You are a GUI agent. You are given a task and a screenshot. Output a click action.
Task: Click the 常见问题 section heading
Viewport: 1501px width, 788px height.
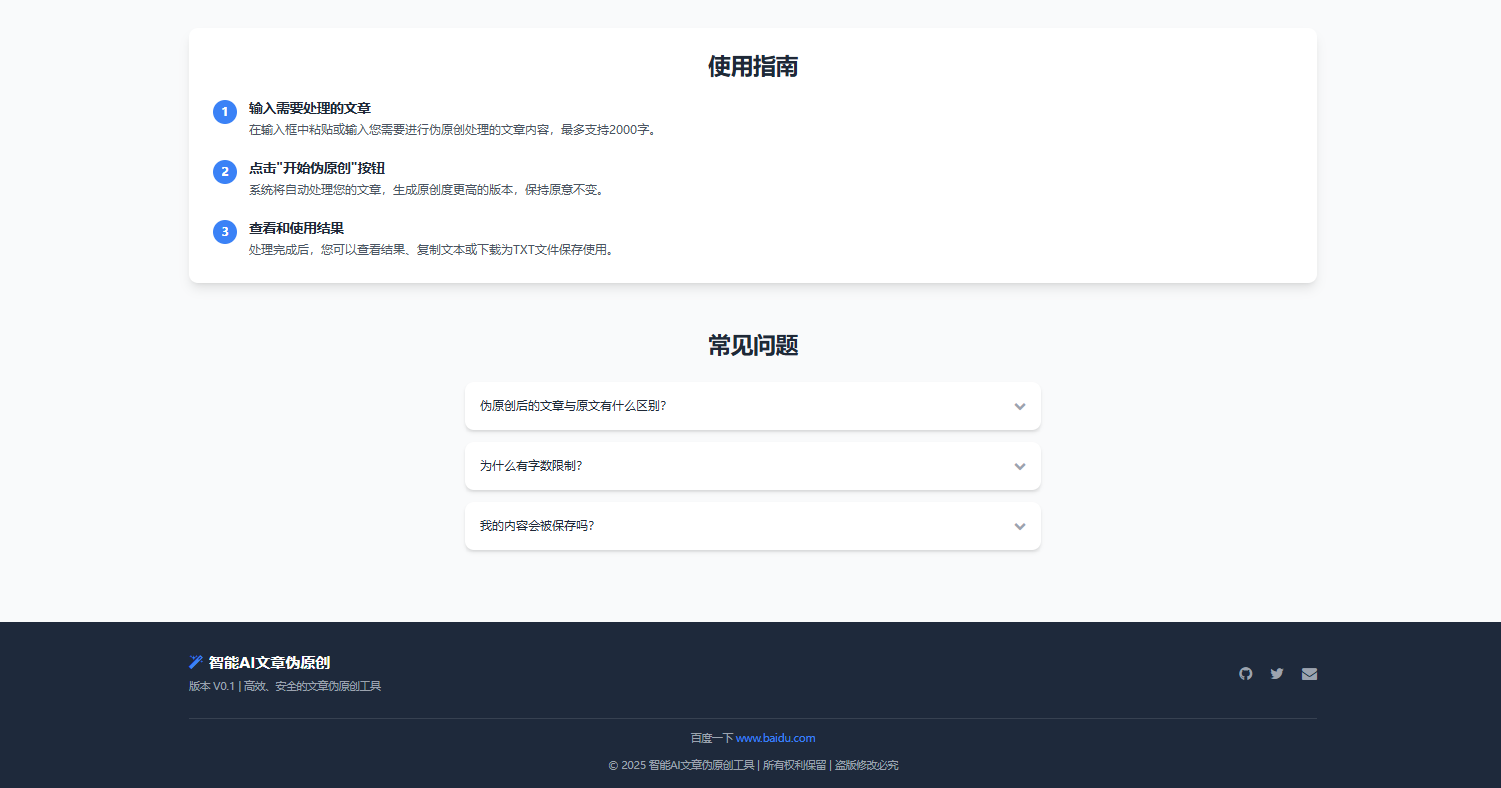point(752,344)
